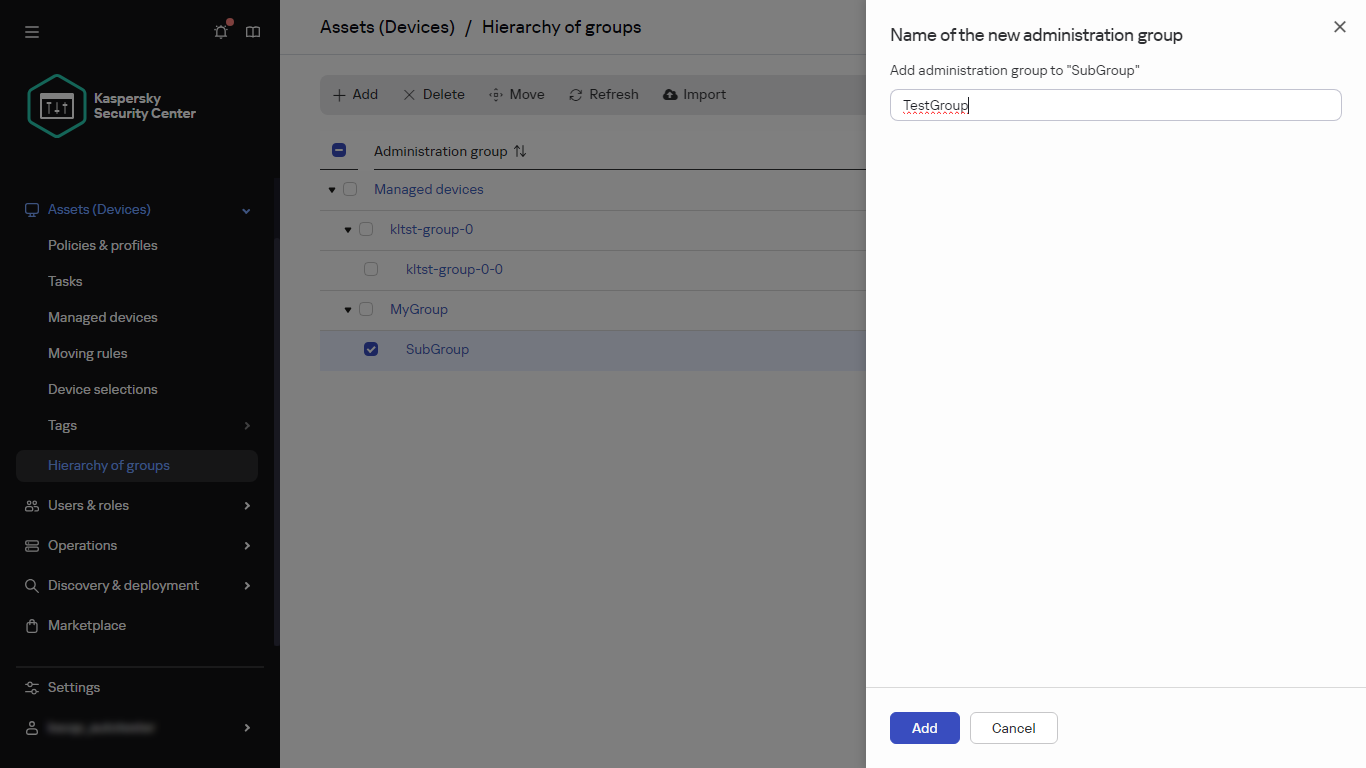The height and width of the screenshot is (768, 1366).
Task: Collapse the Managed devices tree node
Action: 332,190
